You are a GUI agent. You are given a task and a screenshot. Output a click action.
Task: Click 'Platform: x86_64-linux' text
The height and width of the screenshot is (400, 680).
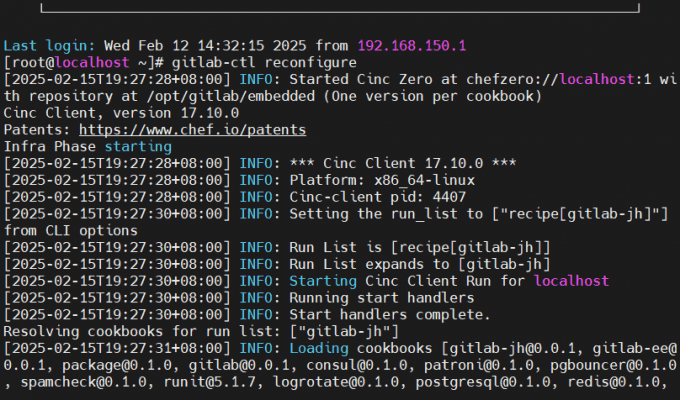382,180
